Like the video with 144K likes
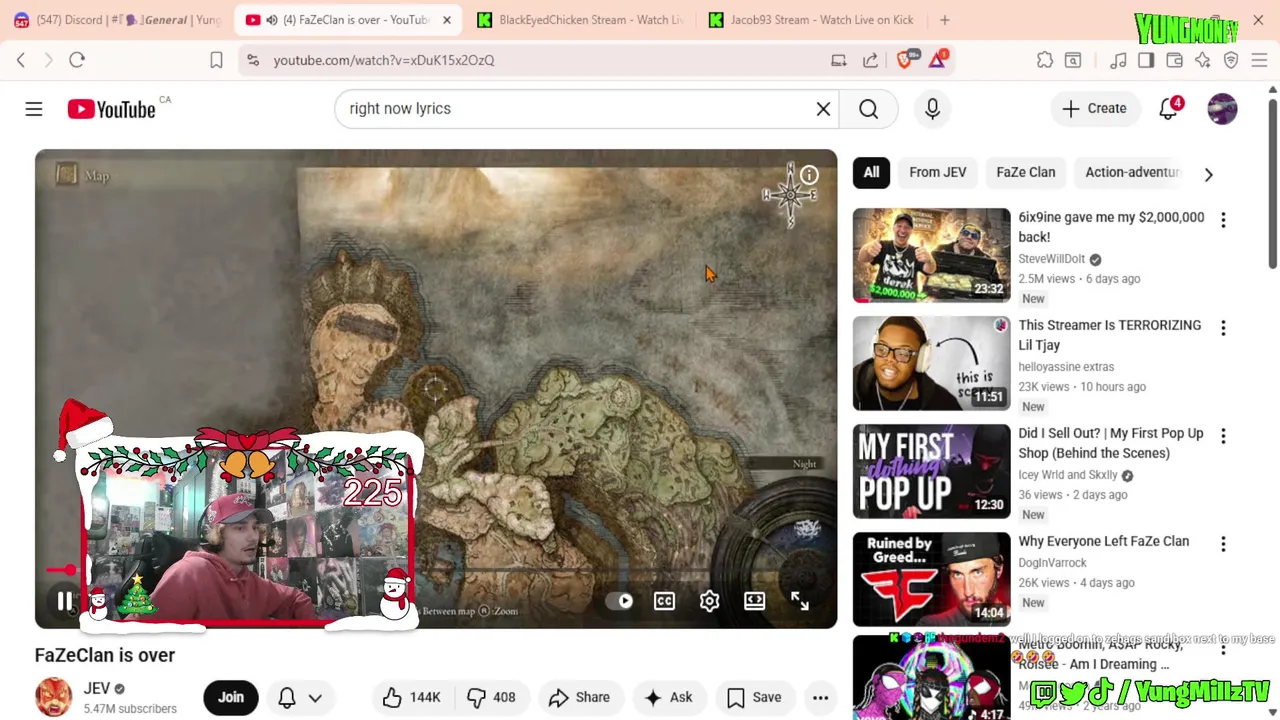The height and width of the screenshot is (720, 1280). [x=411, y=697]
